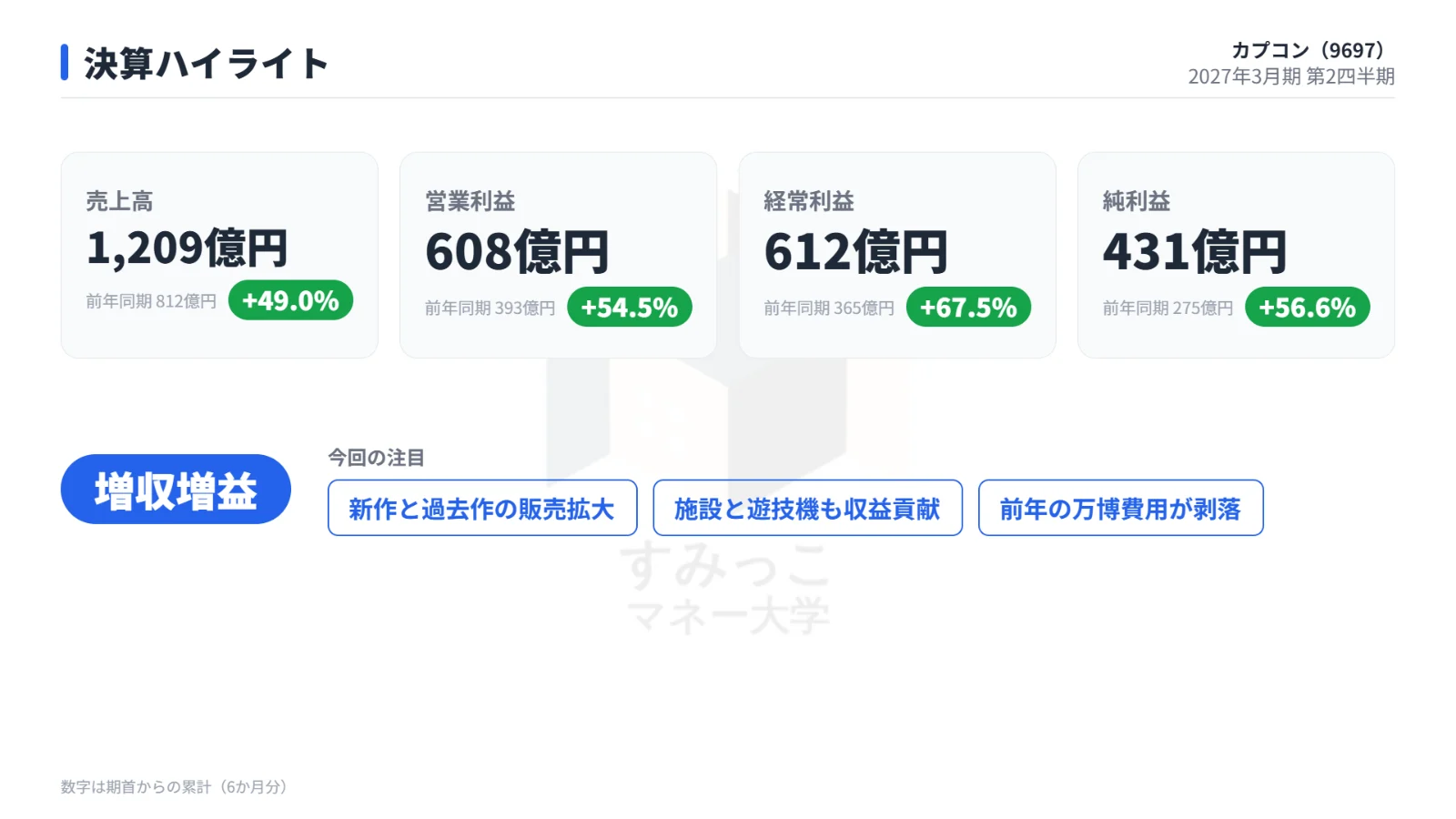The width and height of the screenshot is (1456, 819).
Task: Click the カプコン（9697） company name
Action: pyautogui.click(x=1307, y=50)
